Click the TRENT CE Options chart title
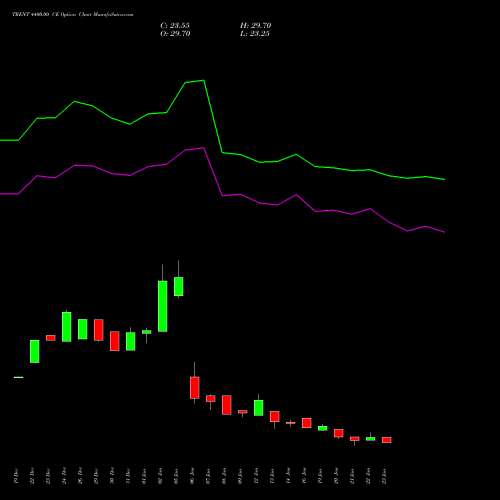The height and width of the screenshot is (500, 500). (73, 15)
